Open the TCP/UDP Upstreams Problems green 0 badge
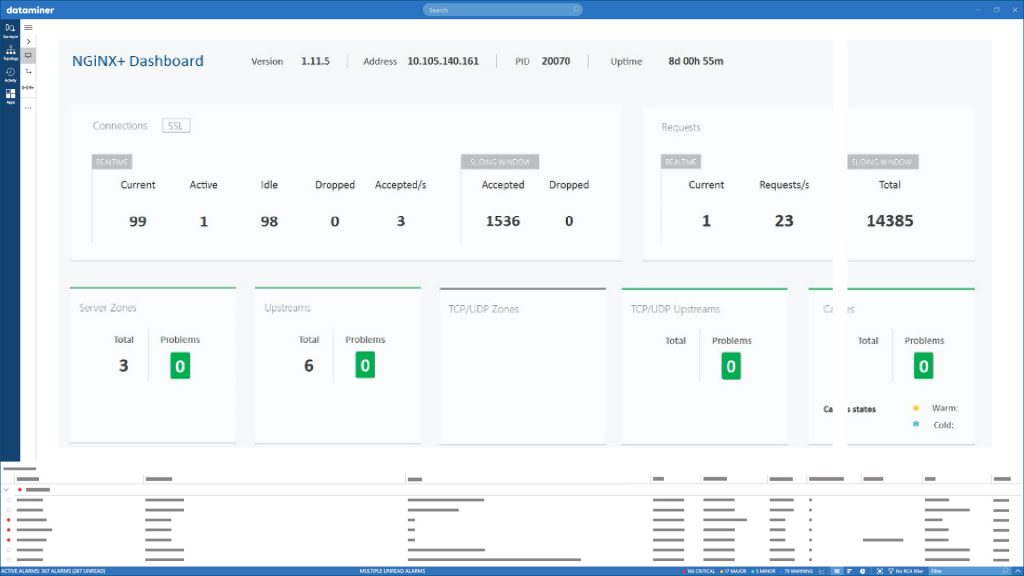 pyautogui.click(x=731, y=366)
